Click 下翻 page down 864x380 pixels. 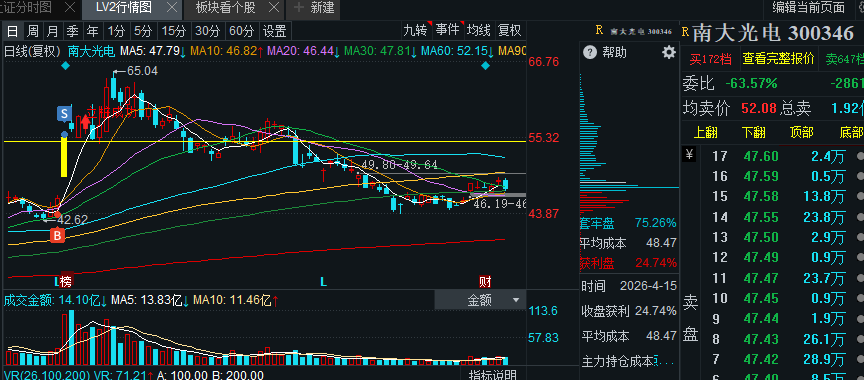pos(754,133)
